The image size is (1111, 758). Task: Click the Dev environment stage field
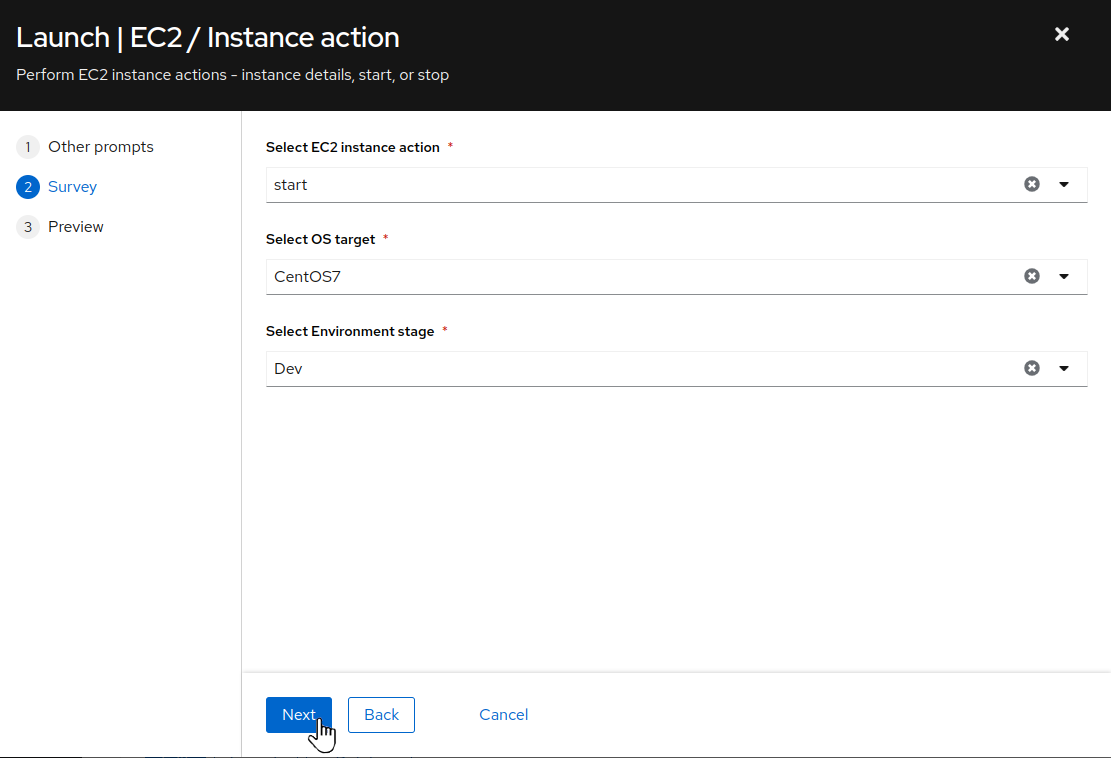(640, 369)
